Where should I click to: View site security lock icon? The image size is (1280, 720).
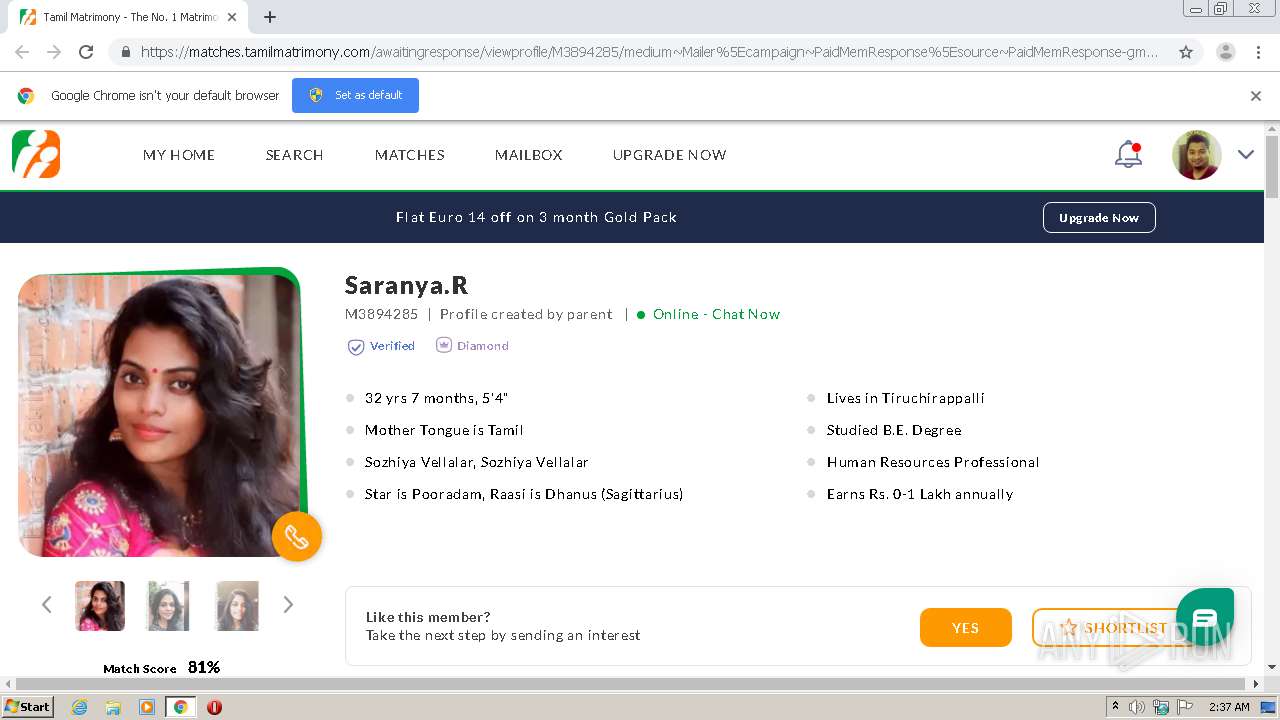125,52
